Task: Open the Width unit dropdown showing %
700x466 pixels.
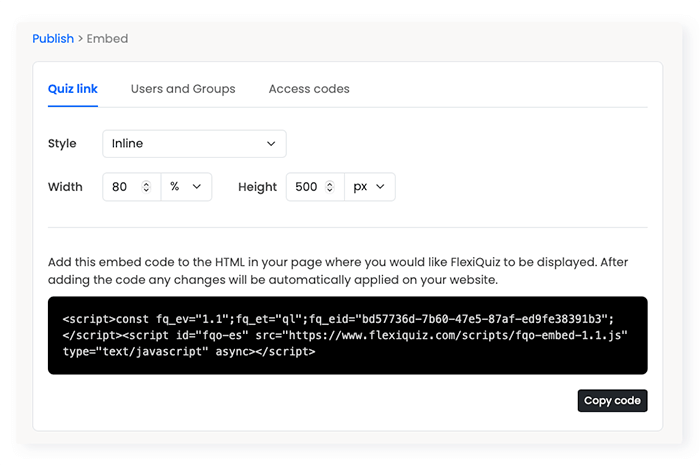Action: pos(186,187)
